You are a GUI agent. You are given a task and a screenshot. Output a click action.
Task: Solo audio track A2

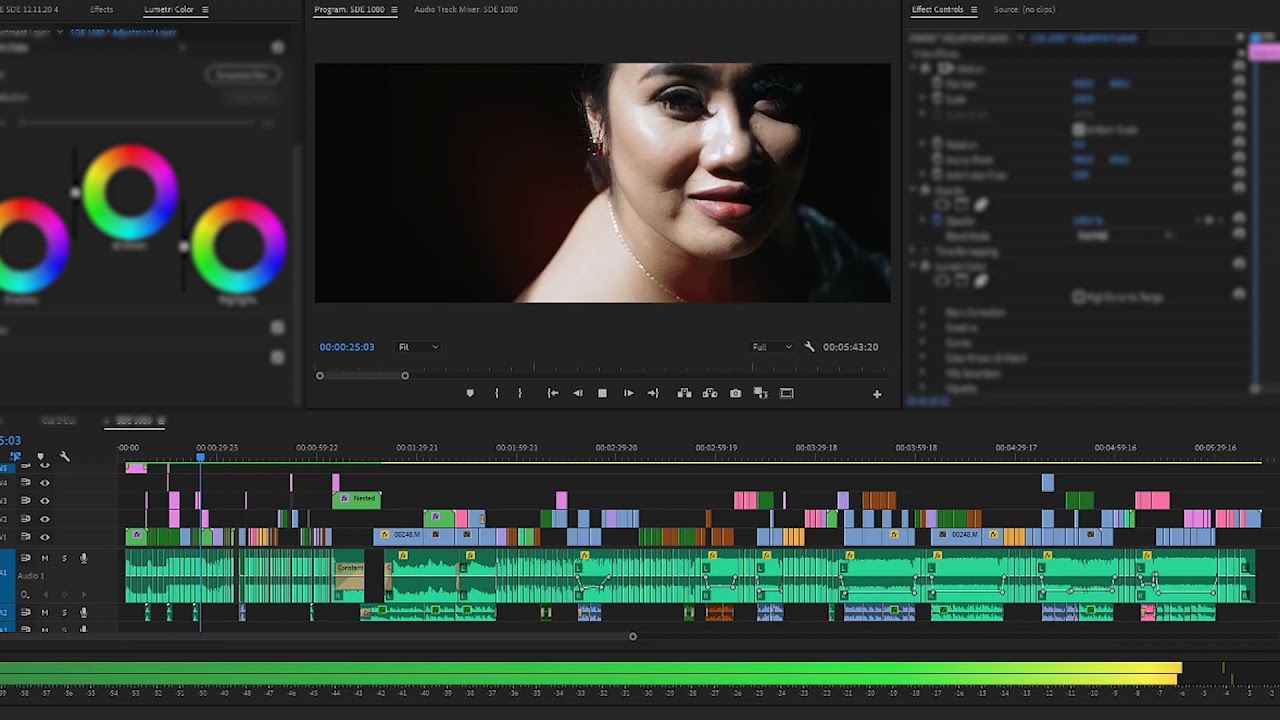pyautogui.click(x=64, y=612)
